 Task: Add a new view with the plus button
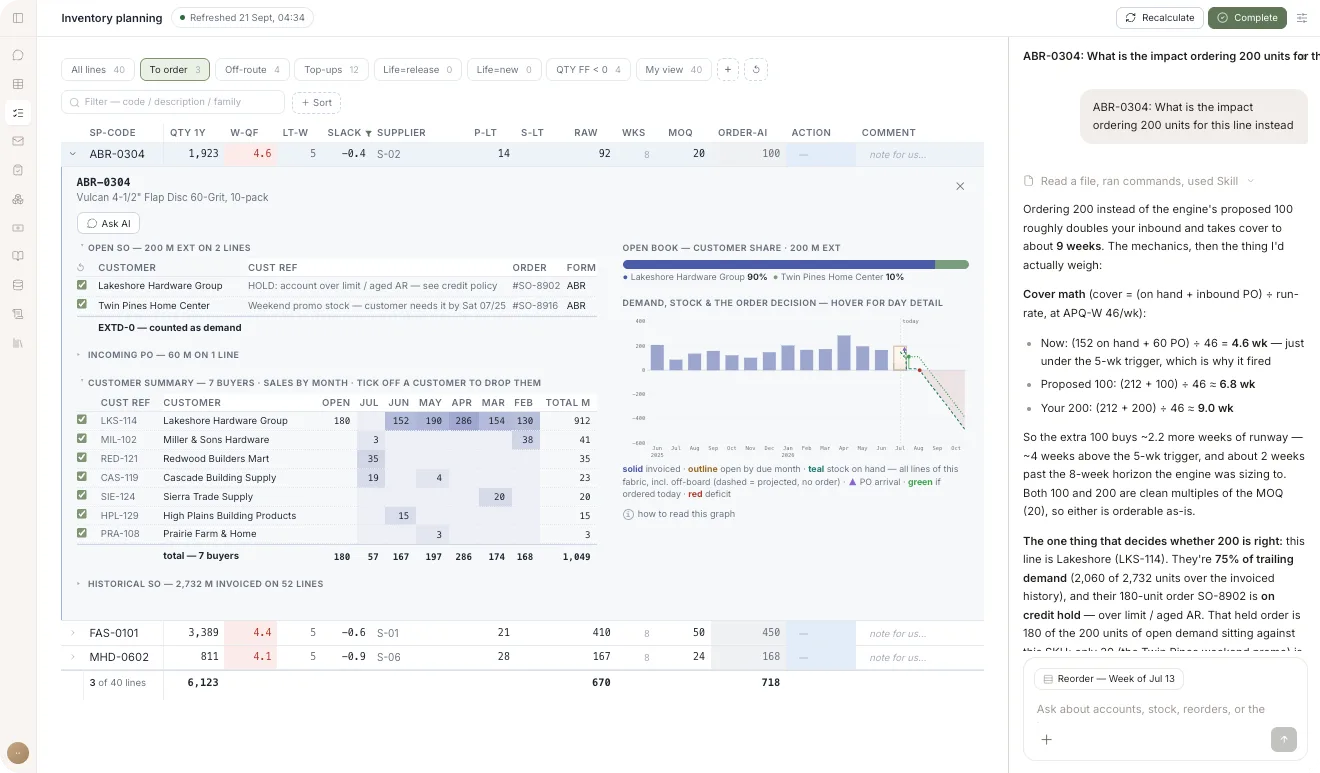tap(728, 70)
